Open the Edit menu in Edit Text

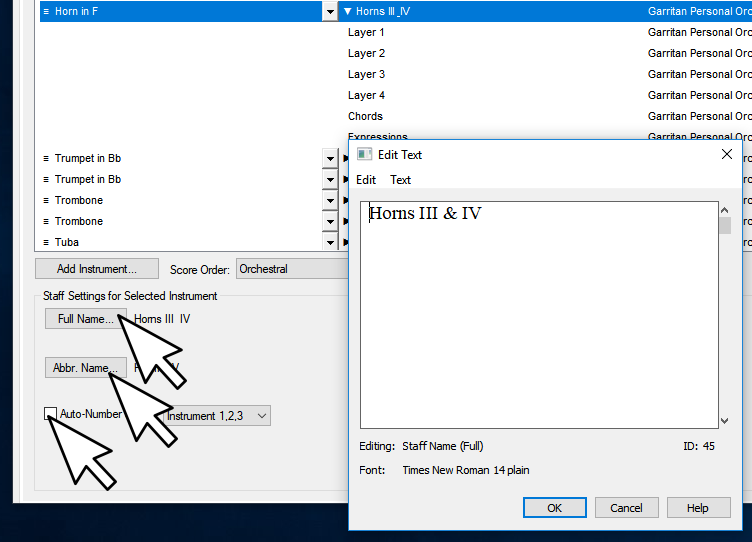click(x=366, y=180)
